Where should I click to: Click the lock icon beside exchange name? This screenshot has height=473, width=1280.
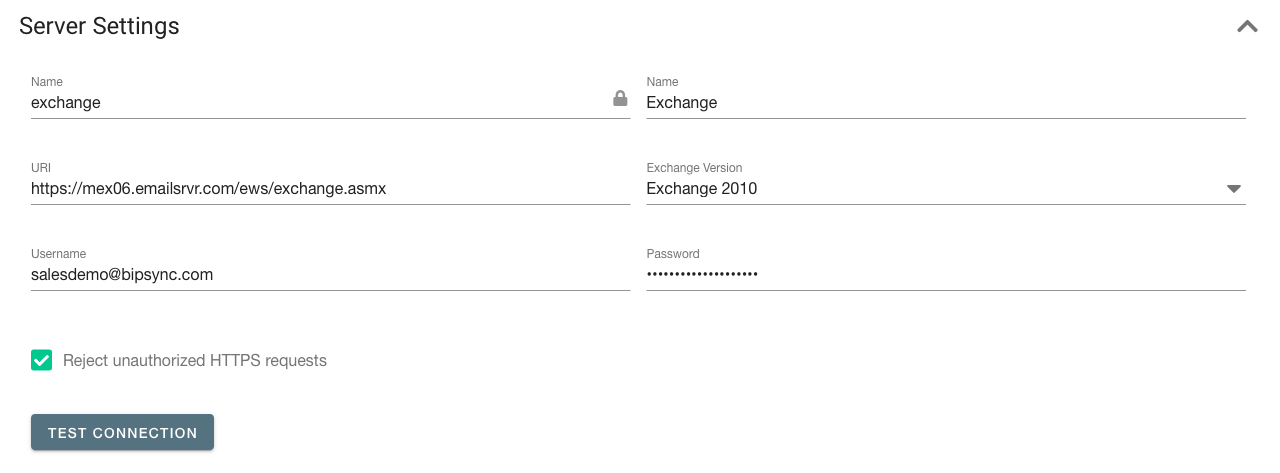620,99
